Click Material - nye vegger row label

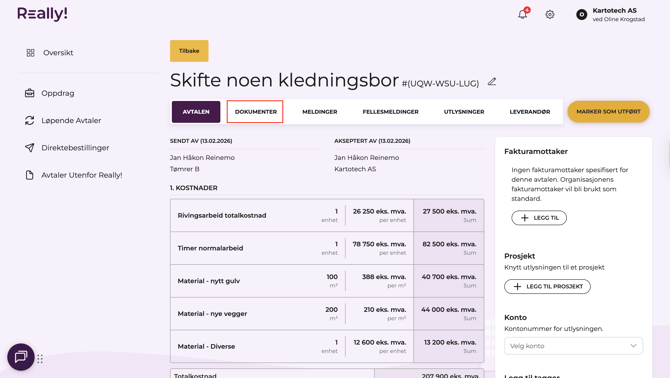(x=212, y=314)
